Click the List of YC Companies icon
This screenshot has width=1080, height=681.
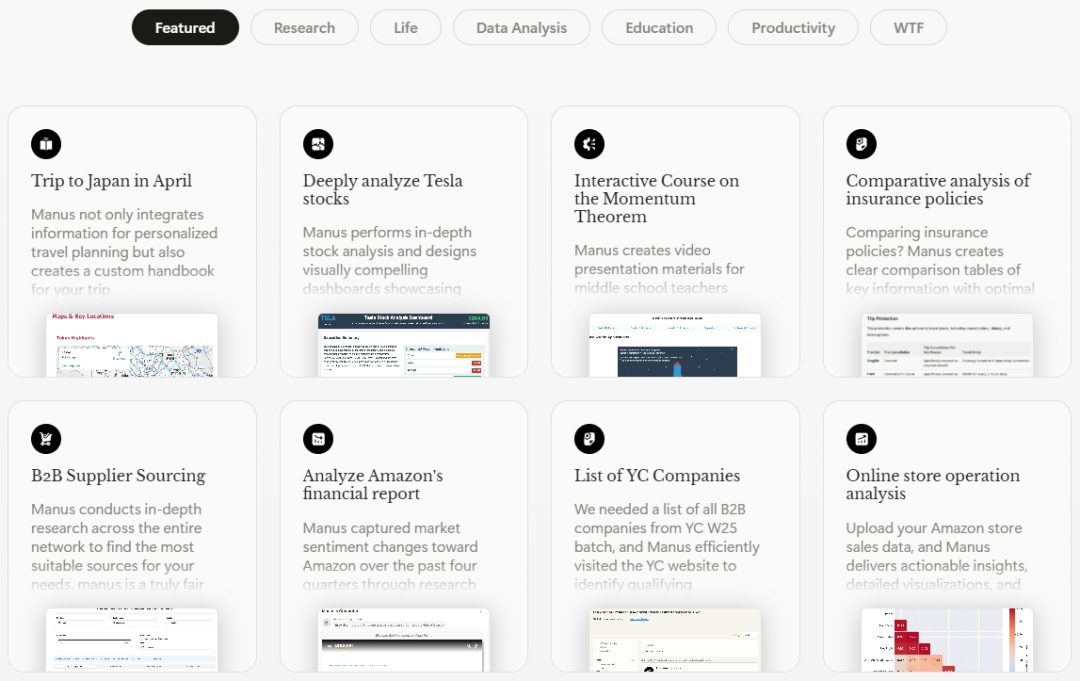click(x=589, y=439)
